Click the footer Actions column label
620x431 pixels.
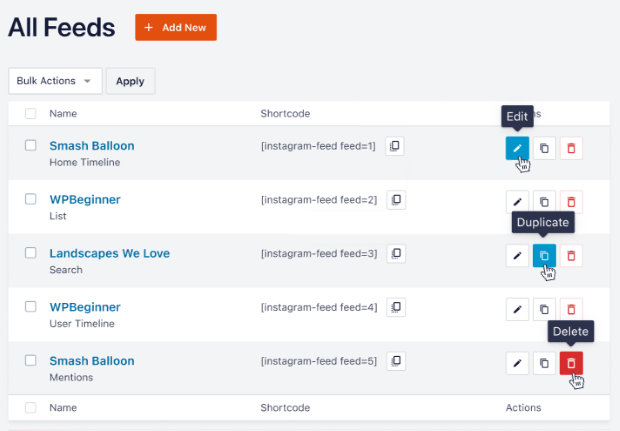(524, 408)
